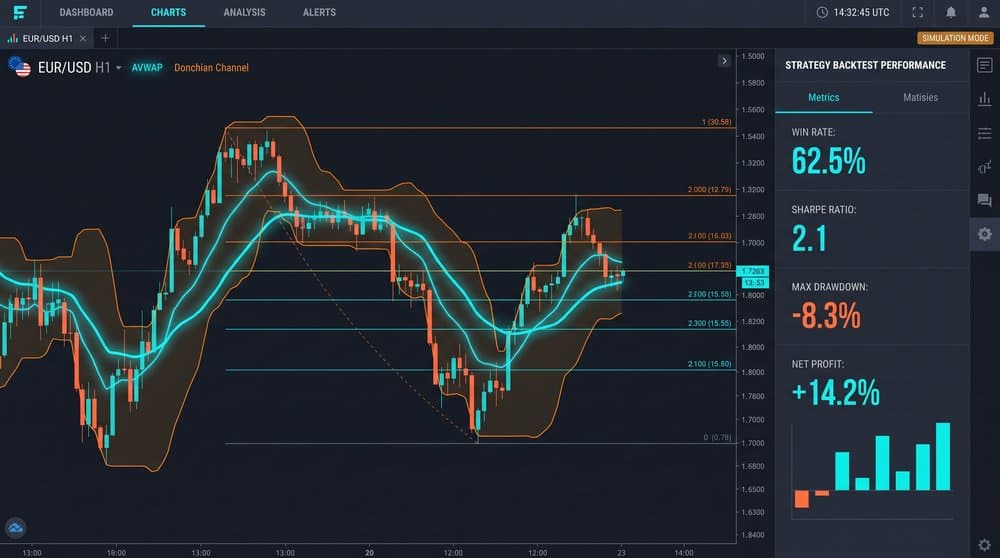Open the bottom-right settings gear
This screenshot has height=558, width=1000.
coord(984,545)
